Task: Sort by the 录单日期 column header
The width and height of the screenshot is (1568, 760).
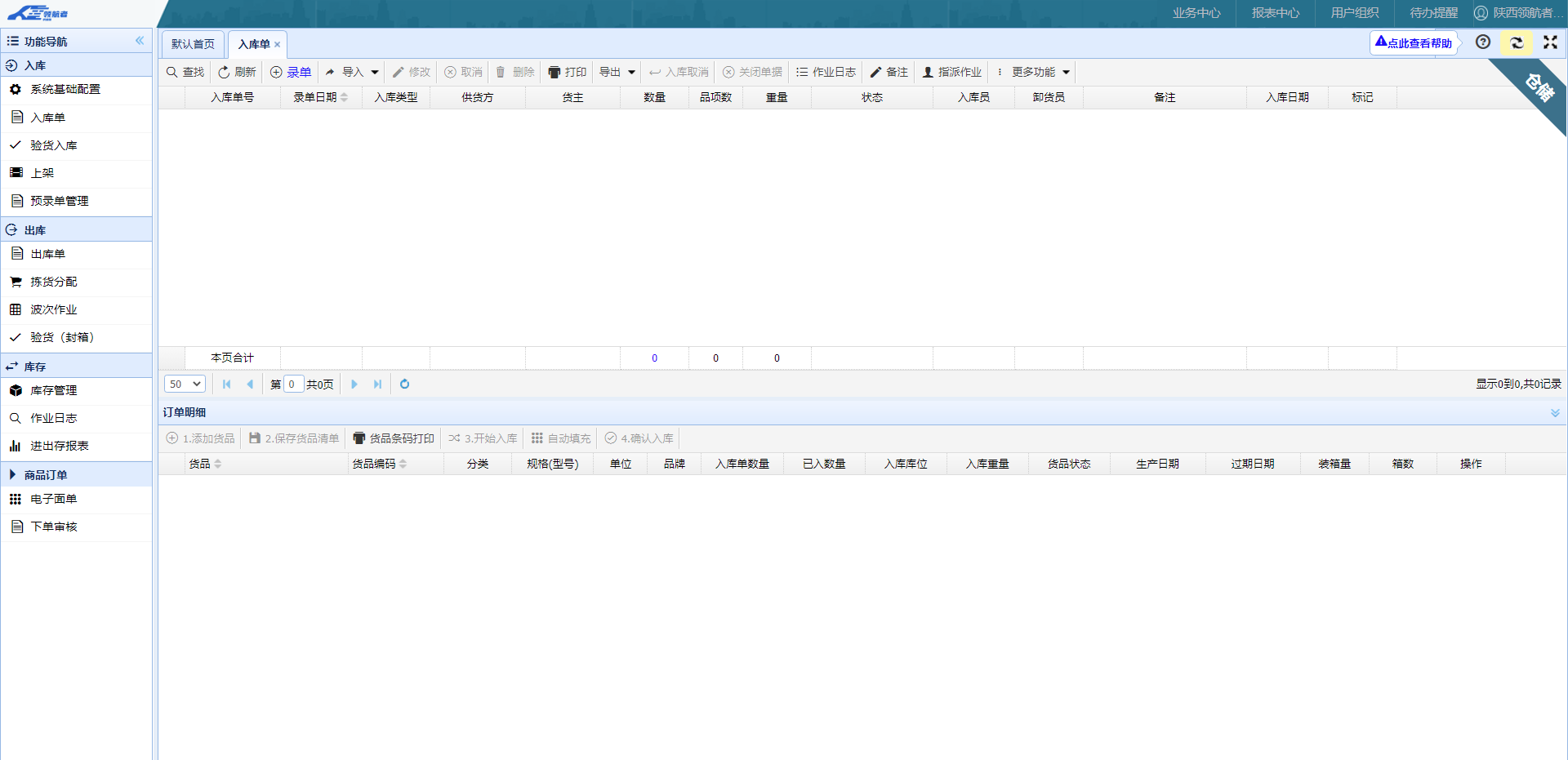Action: [321, 97]
